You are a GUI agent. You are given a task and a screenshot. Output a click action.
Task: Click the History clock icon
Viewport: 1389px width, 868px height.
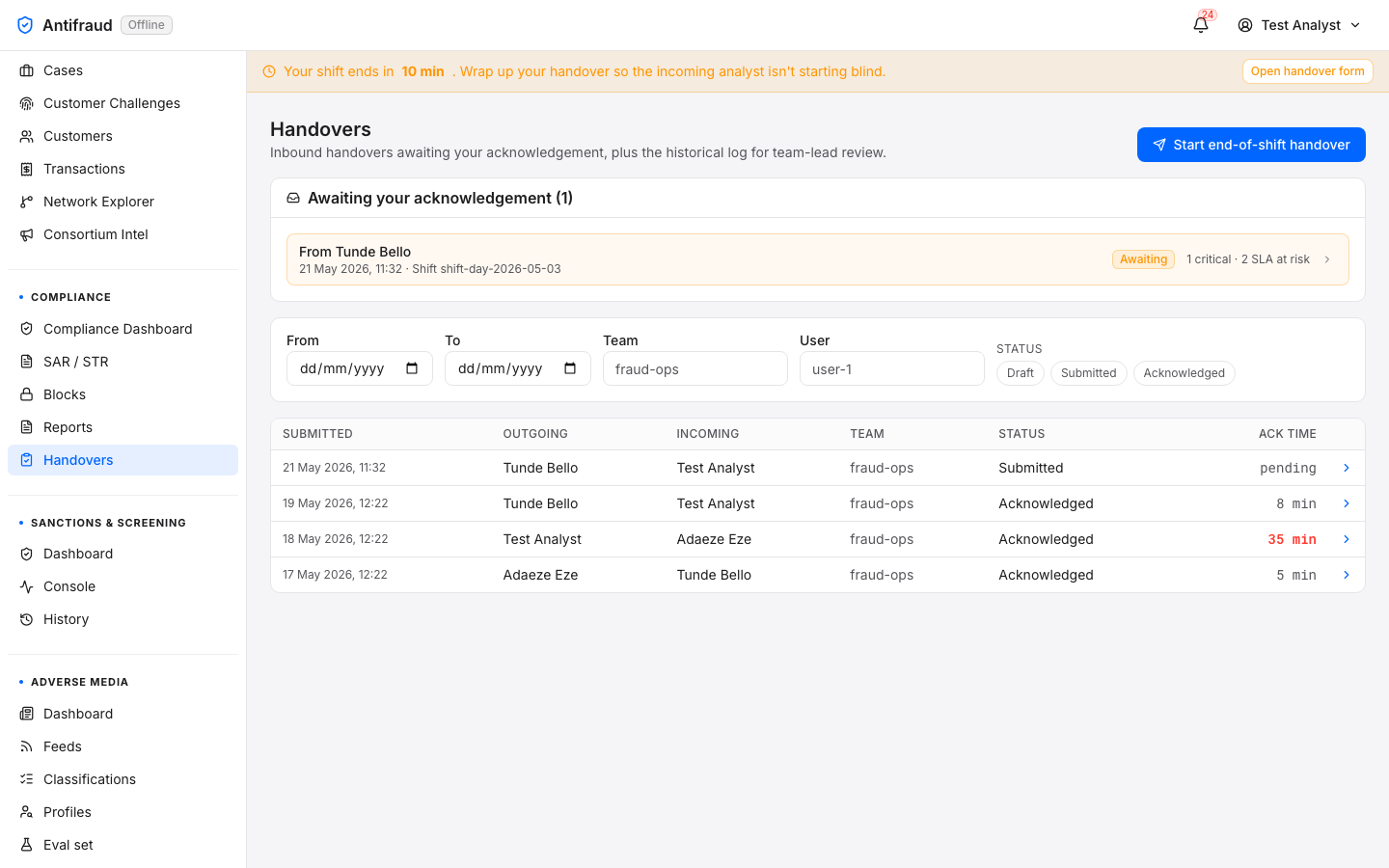coord(27,619)
